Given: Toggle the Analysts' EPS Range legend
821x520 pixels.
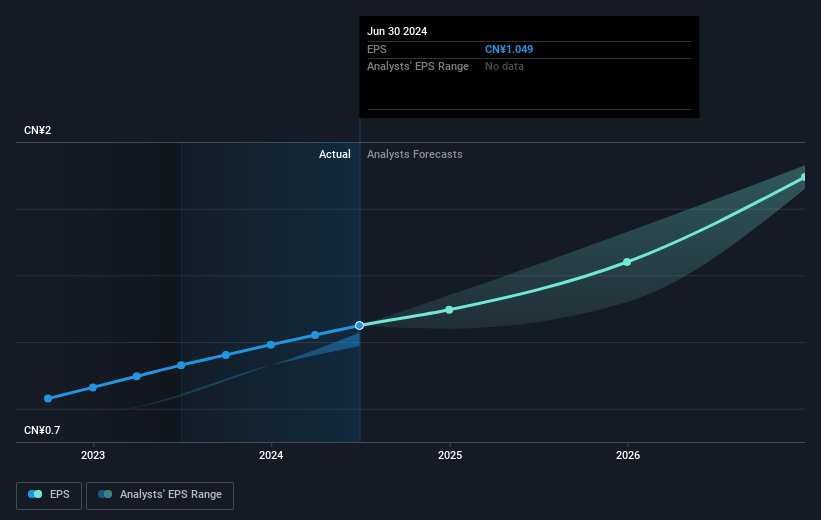Looking at the screenshot, I should point(160,495).
